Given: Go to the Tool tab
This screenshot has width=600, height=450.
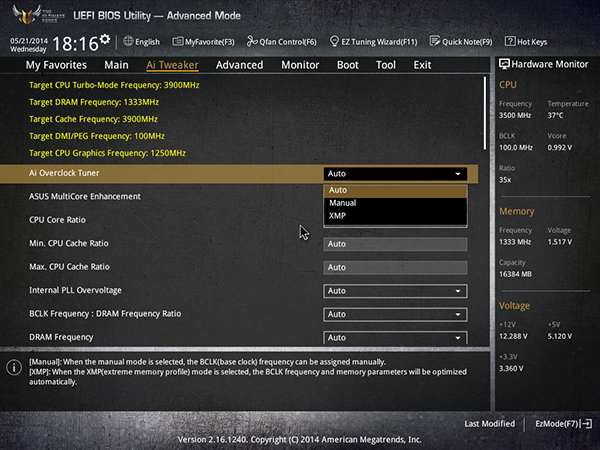Looking at the screenshot, I should click(x=386, y=65).
